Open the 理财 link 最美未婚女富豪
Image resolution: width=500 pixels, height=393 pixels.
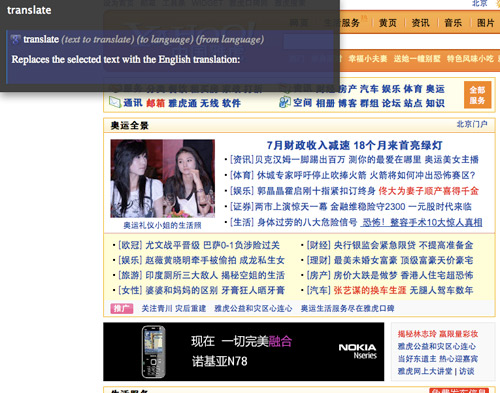[x=366, y=260]
